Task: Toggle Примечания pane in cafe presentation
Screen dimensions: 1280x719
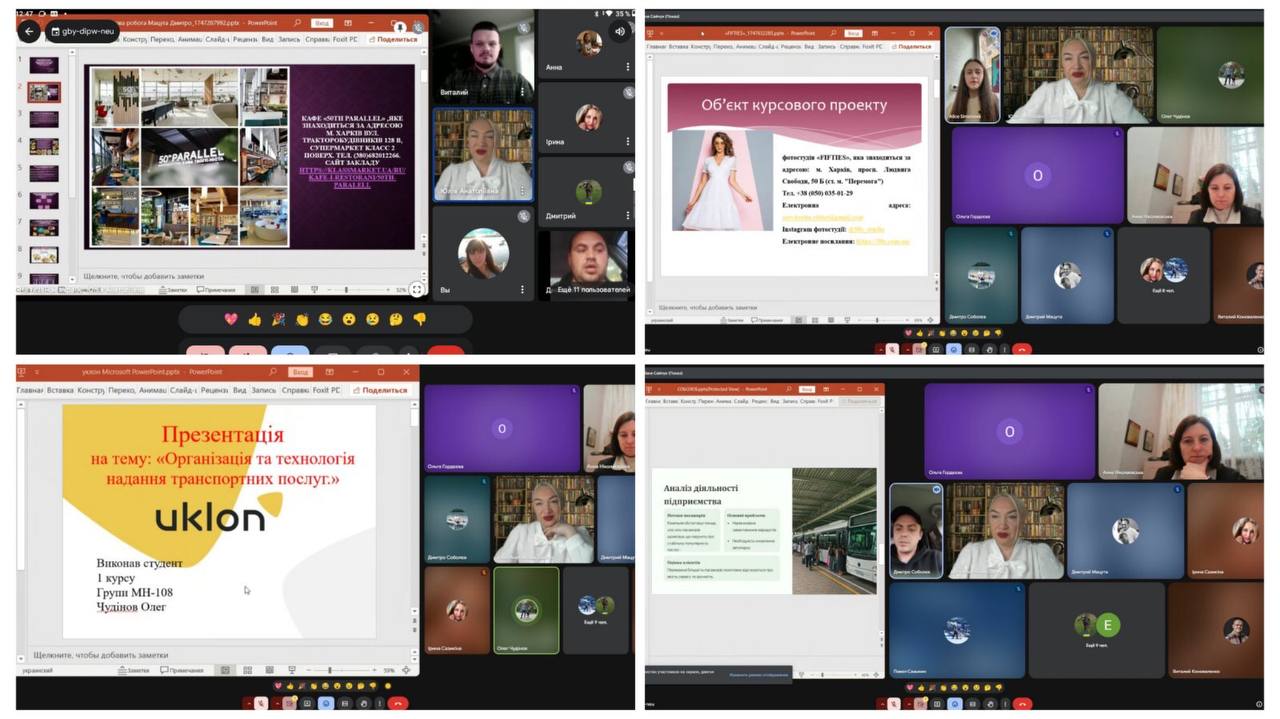Action: [x=216, y=290]
